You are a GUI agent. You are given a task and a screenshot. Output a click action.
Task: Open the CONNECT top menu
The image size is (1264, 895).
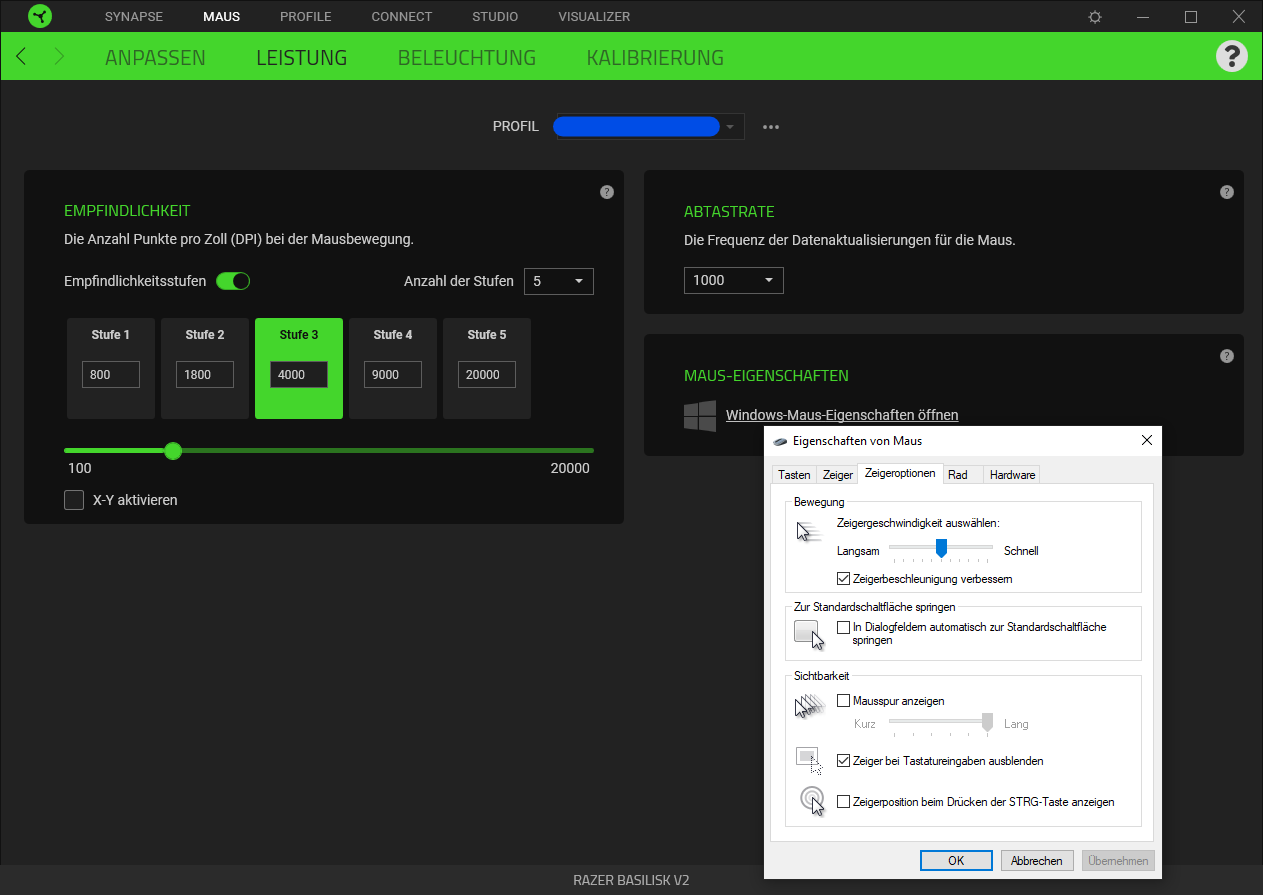(x=402, y=17)
